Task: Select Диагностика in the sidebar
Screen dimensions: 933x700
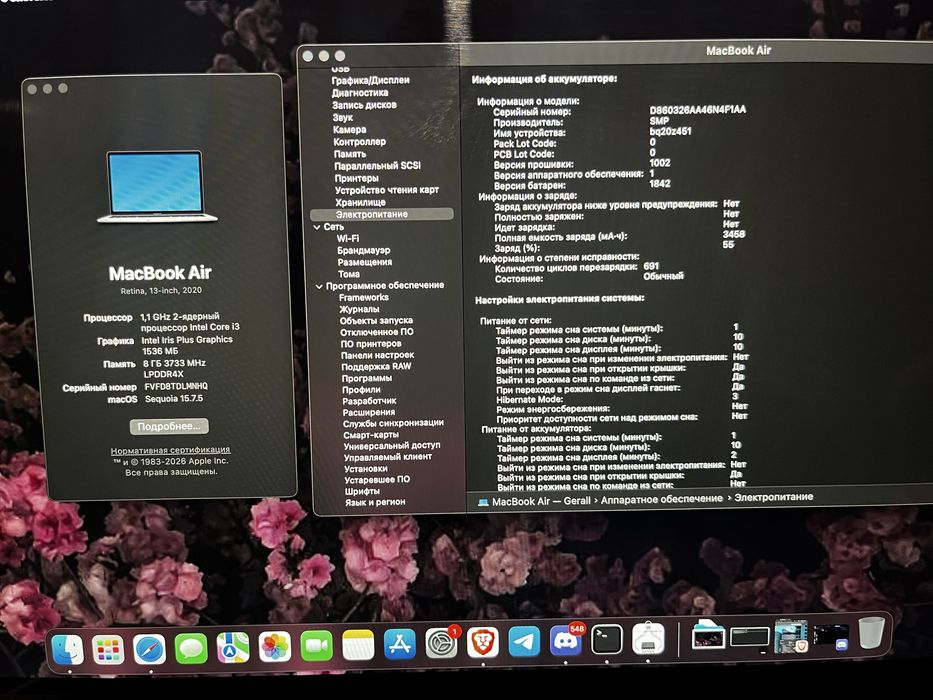Action: click(361, 93)
